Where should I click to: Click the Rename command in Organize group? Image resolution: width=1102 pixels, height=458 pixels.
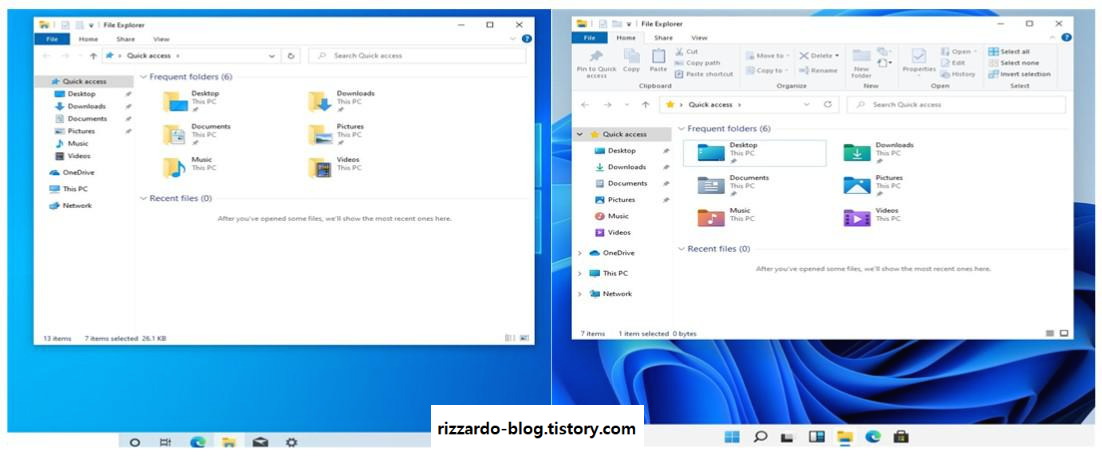coord(819,70)
